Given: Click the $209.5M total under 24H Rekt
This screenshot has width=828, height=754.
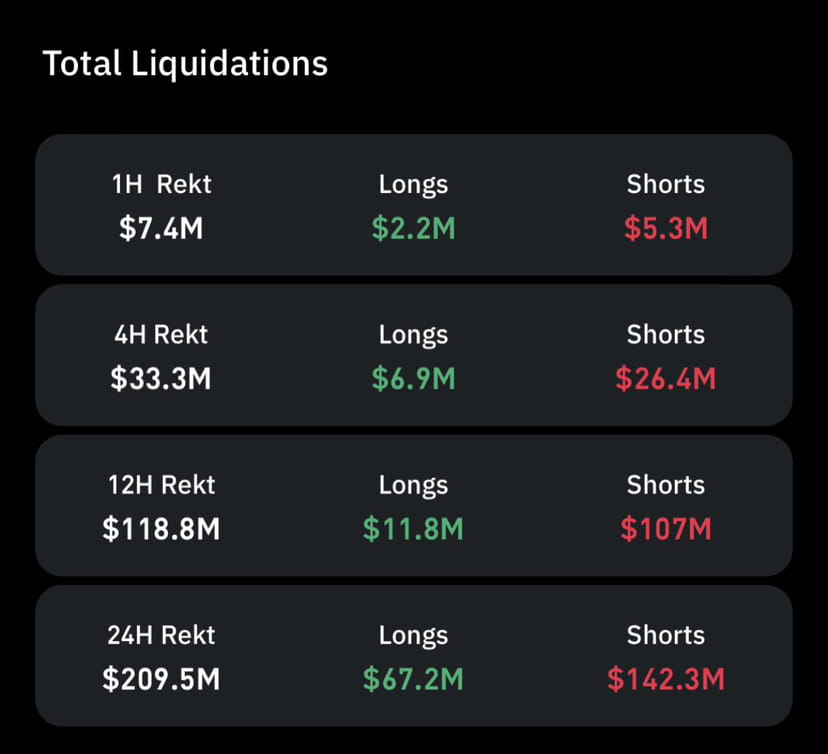Looking at the screenshot, I should [x=161, y=679].
